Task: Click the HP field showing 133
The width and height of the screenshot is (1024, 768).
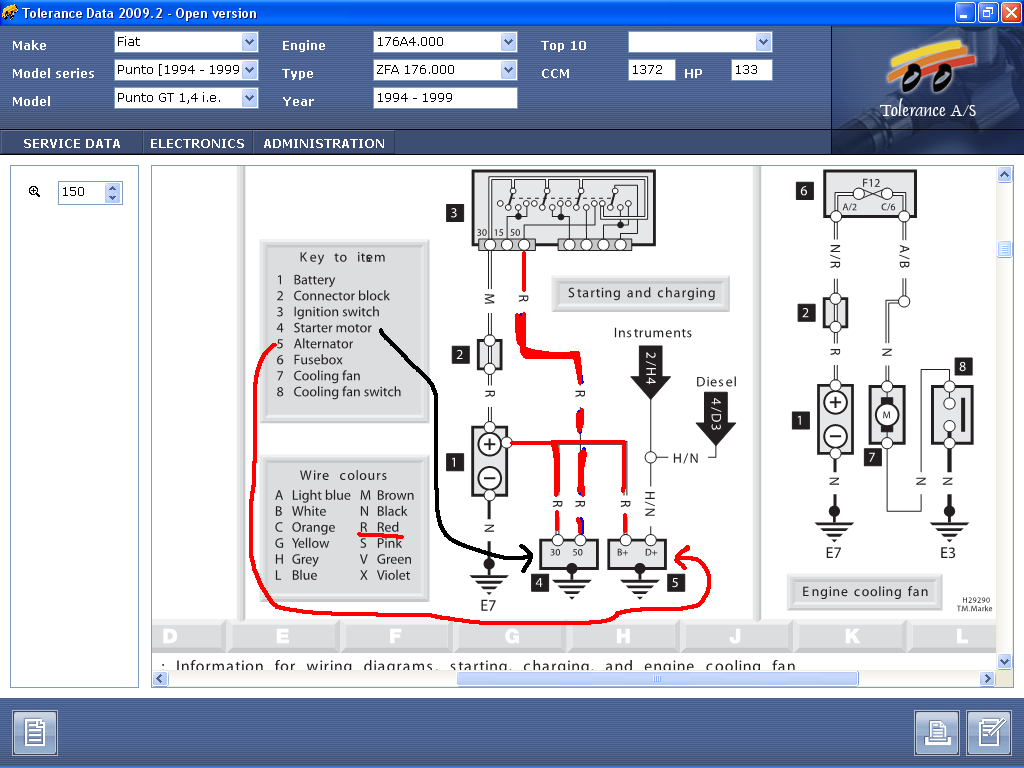Action: tap(752, 70)
